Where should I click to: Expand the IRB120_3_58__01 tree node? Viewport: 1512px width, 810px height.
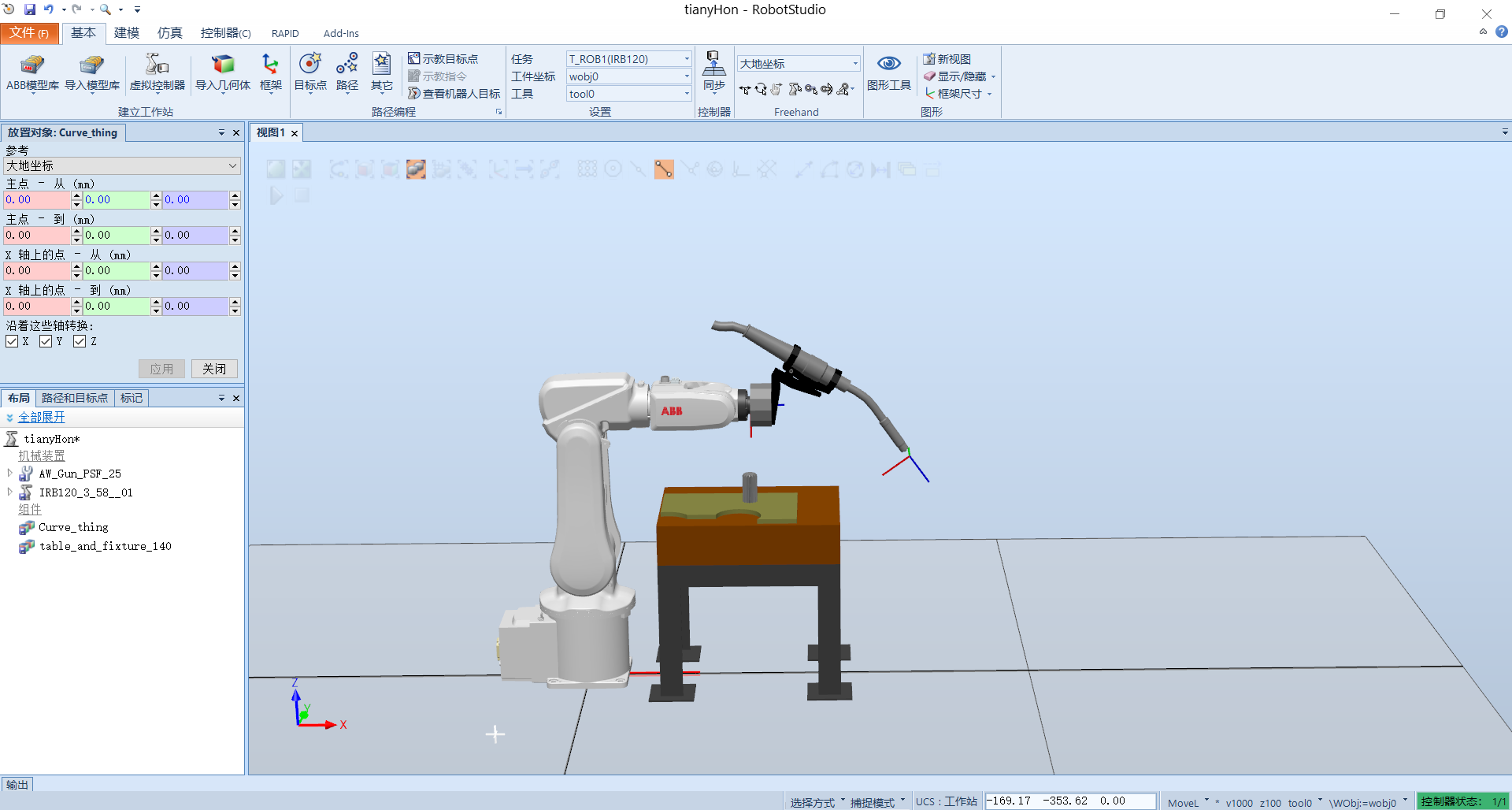(x=9, y=492)
